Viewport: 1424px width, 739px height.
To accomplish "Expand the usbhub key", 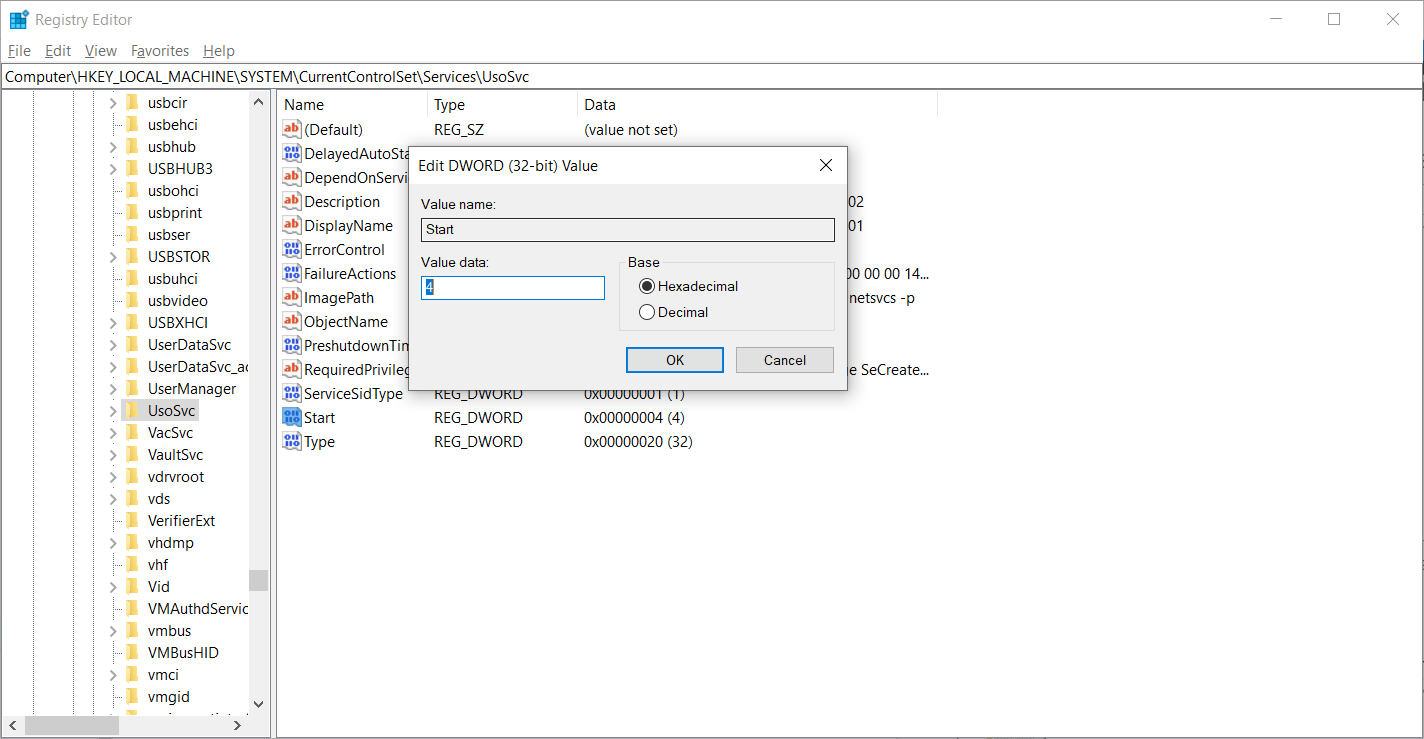I will pyautogui.click(x=113, y=146).
